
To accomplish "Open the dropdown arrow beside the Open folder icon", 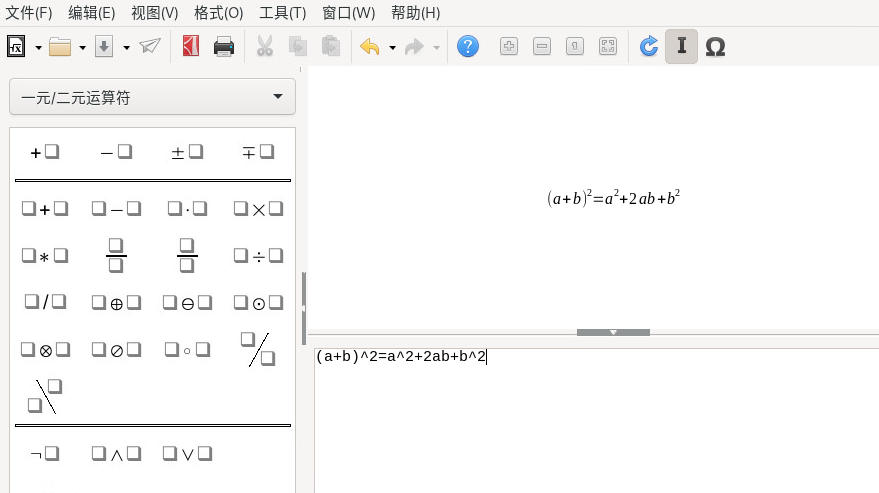I will [82, 47].
